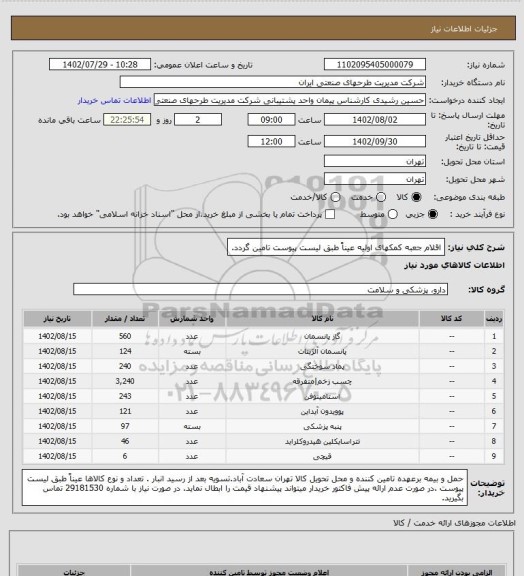The height and width of the screenshot is (576, 524).
Task: Click the delivery city field تهران
Action: click(x=375, y=179)
